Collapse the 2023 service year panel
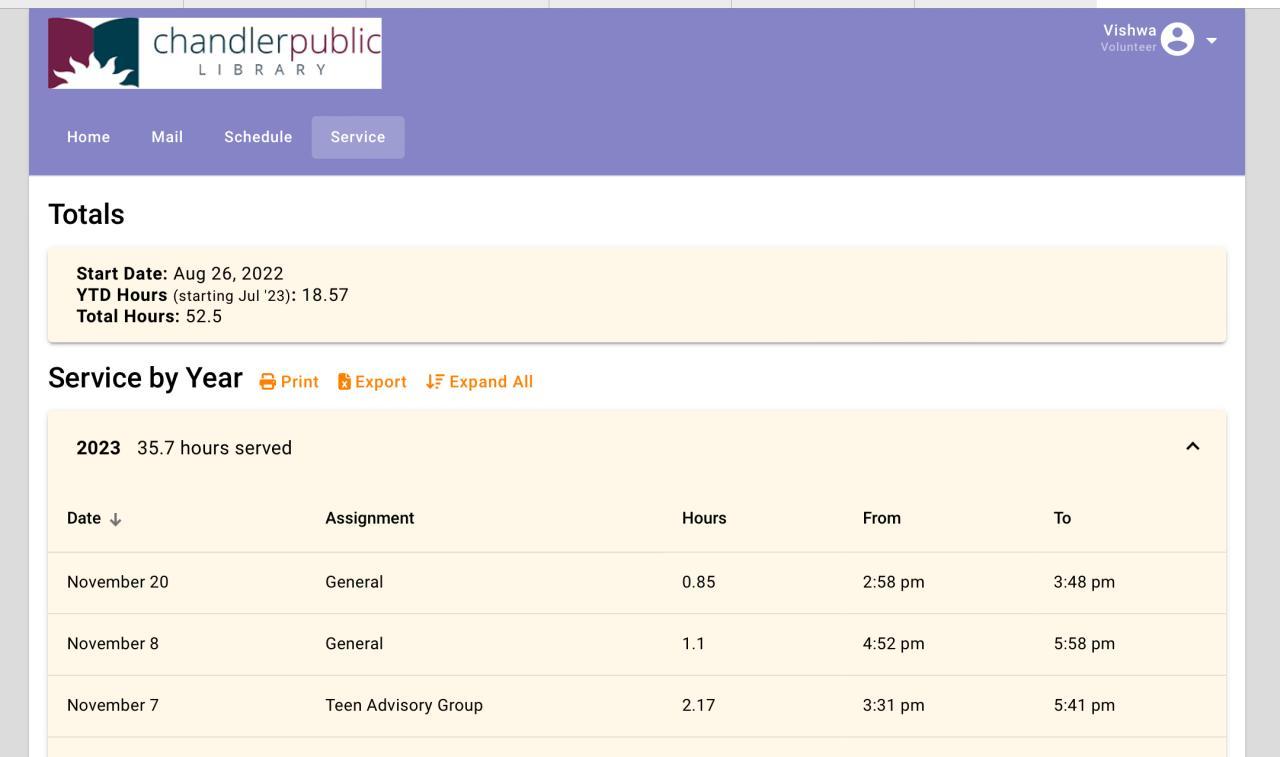 tap(1192, 447)
